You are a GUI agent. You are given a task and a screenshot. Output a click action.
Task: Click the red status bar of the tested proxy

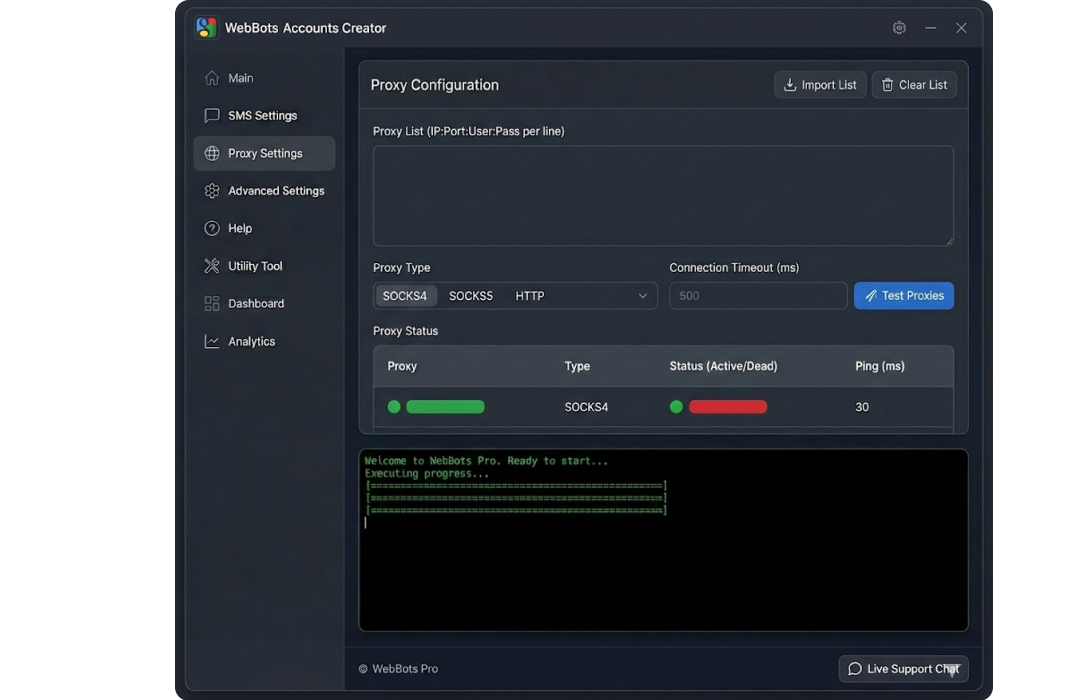[x=728, y=406]
